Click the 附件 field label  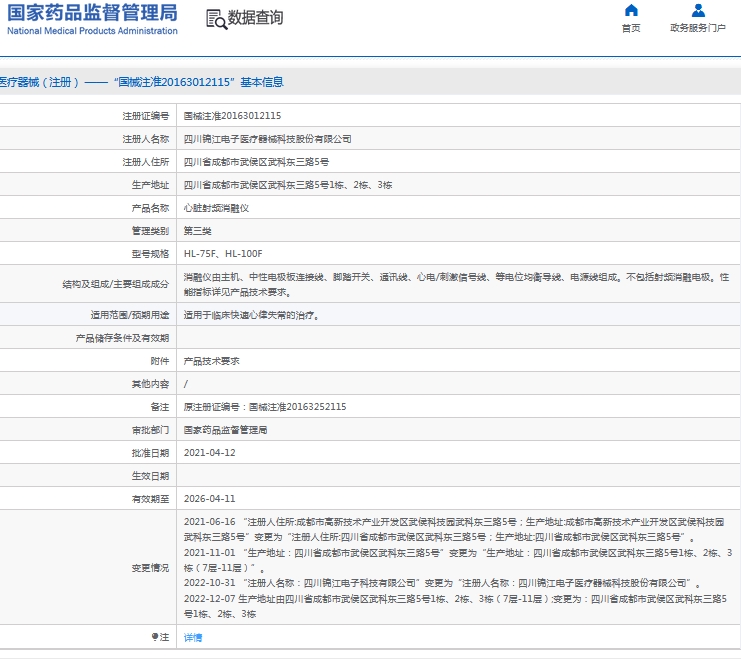point(160,361)
